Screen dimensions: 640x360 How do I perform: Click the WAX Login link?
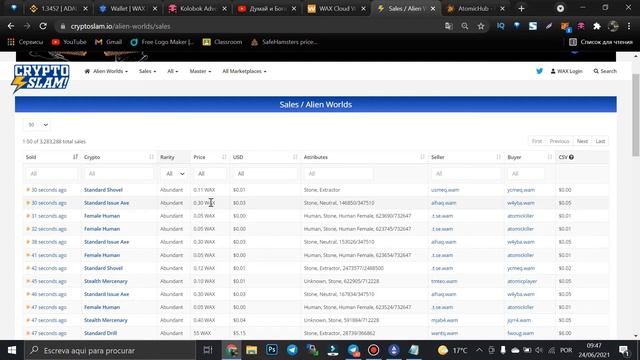567,71
